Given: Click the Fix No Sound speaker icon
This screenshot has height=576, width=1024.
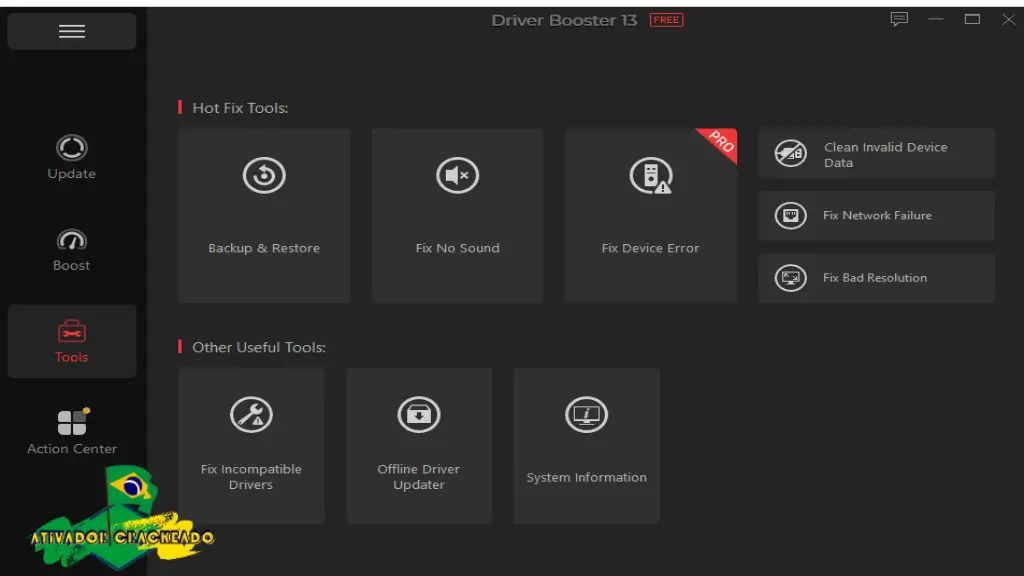Looking at the screenshot, I should click(457, 175).
